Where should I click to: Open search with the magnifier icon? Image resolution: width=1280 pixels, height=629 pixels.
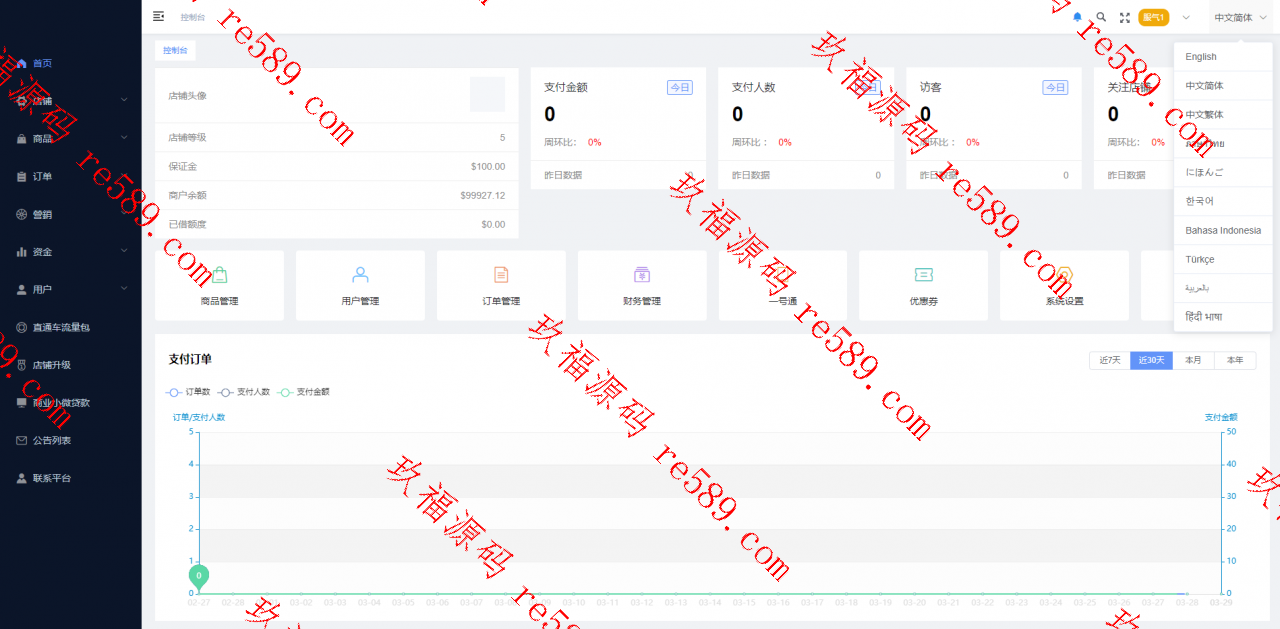click(1101, 17)
